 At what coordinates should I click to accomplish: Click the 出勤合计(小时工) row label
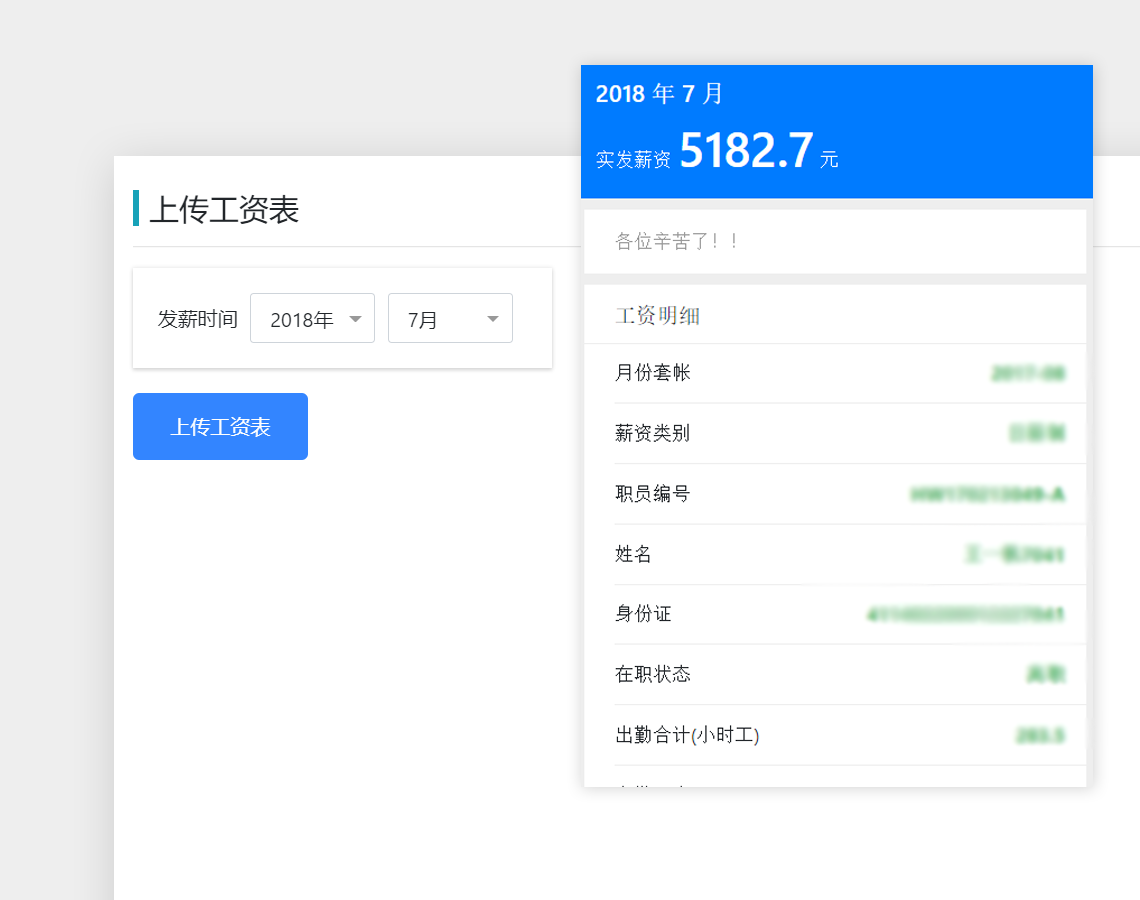click(x=687, y=735)
